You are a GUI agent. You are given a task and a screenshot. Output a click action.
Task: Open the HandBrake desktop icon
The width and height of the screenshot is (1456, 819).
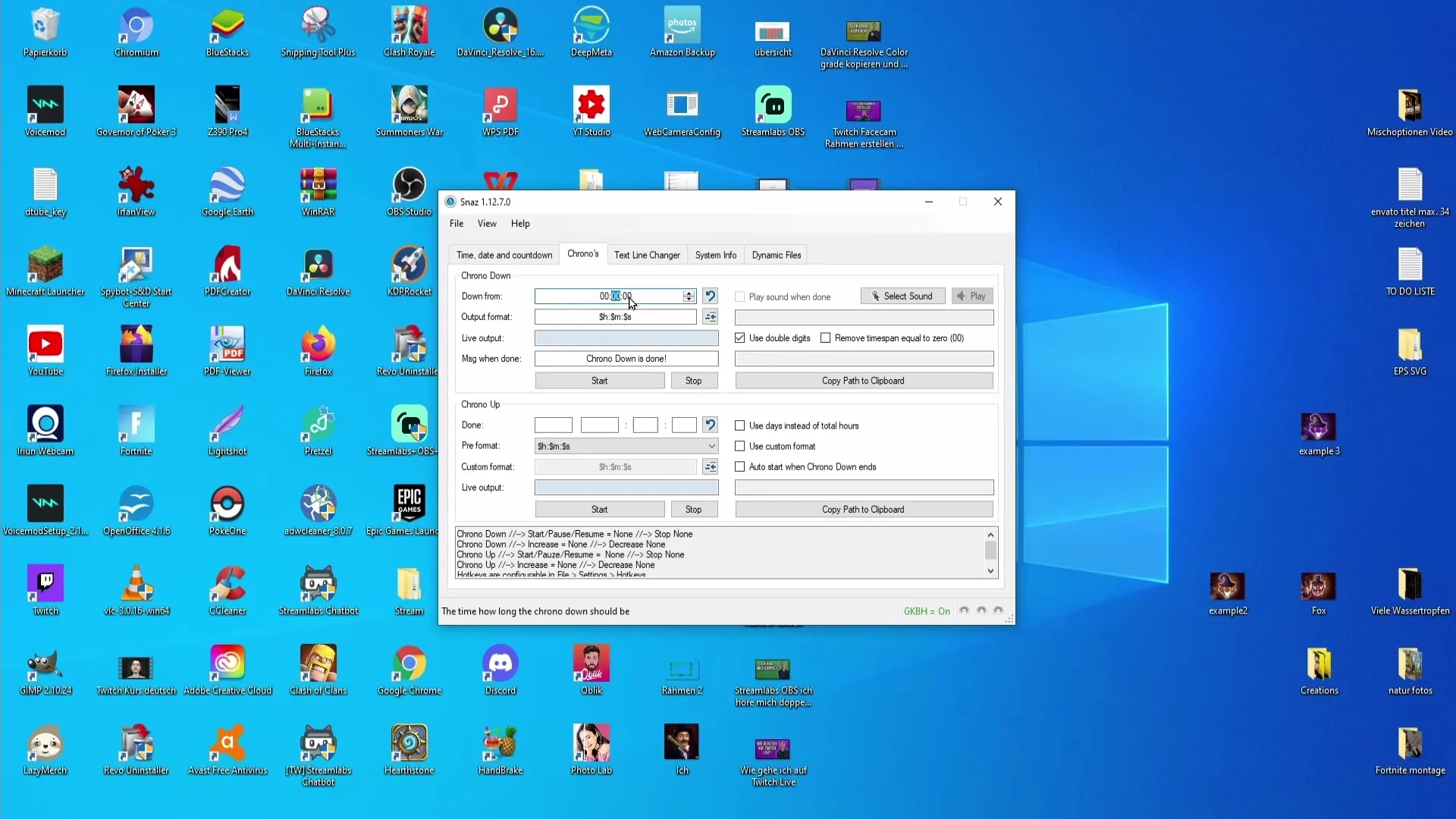(500, 750)
